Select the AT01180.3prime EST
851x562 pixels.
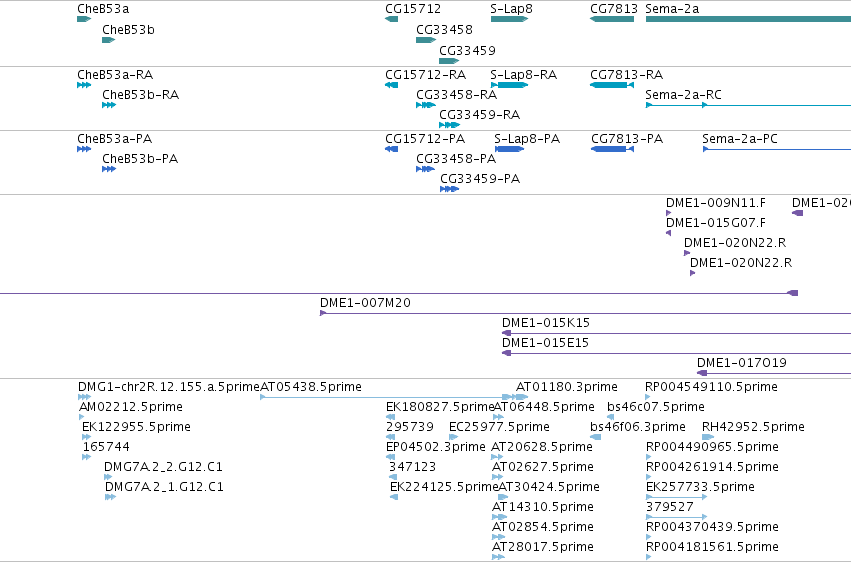click(522, 397)
